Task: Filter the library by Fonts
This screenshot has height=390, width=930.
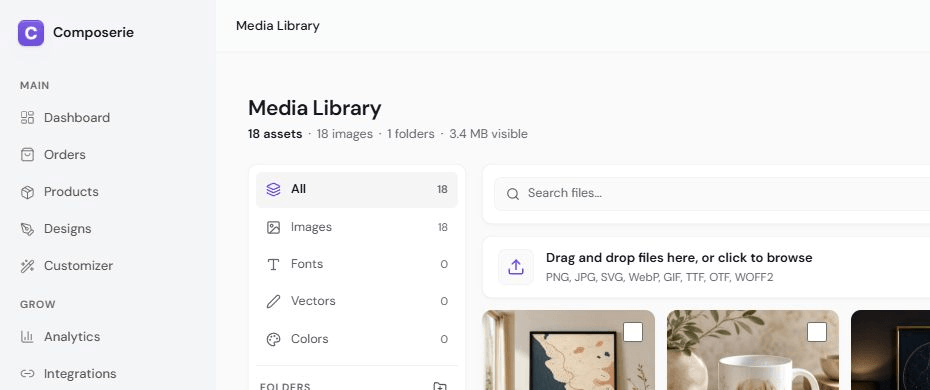Action: [357, 264]
